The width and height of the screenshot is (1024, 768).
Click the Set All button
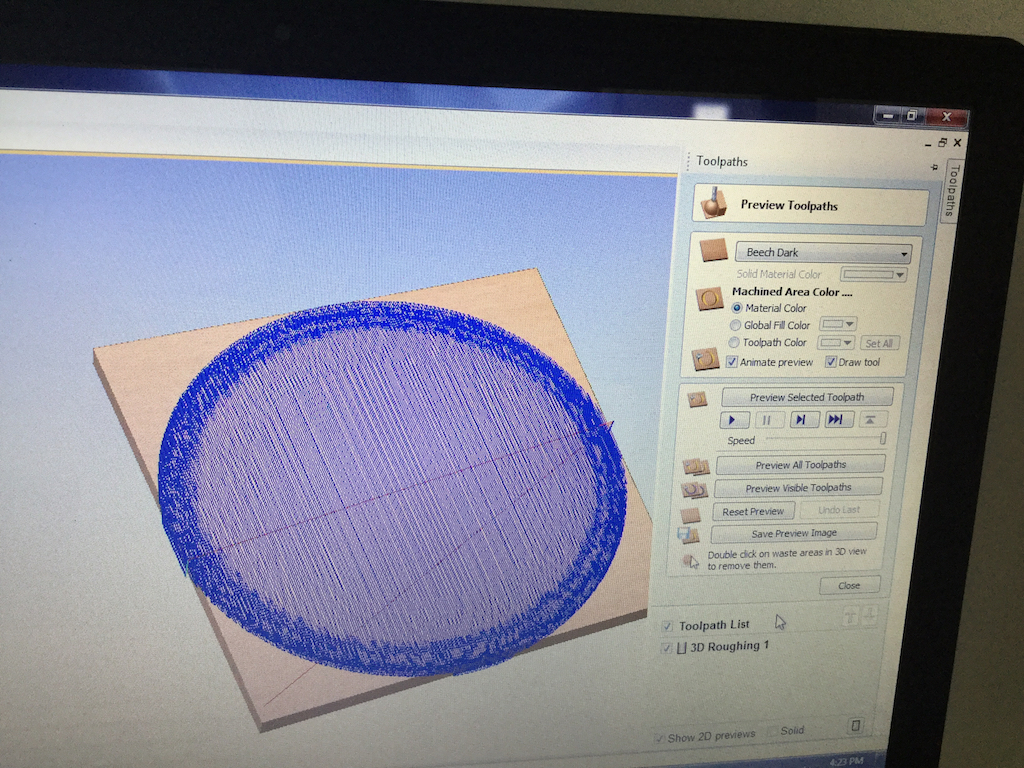point(879,344)
